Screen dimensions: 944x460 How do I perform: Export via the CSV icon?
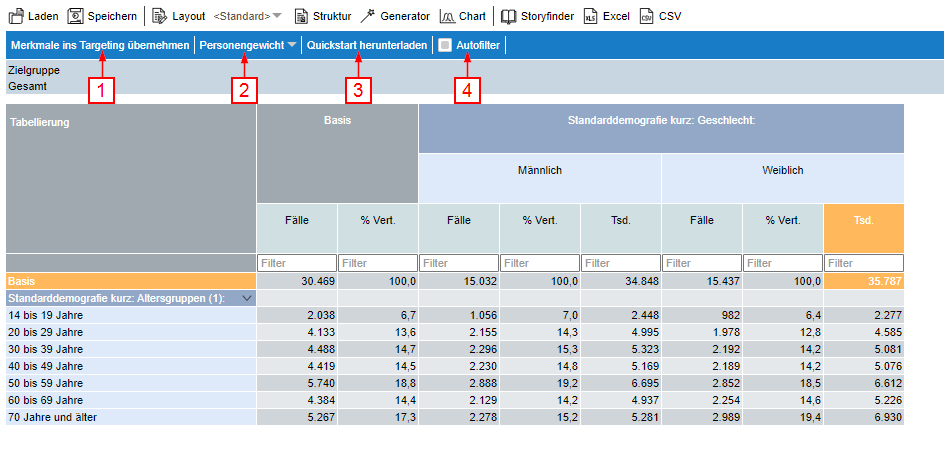[x=647, y=16]
